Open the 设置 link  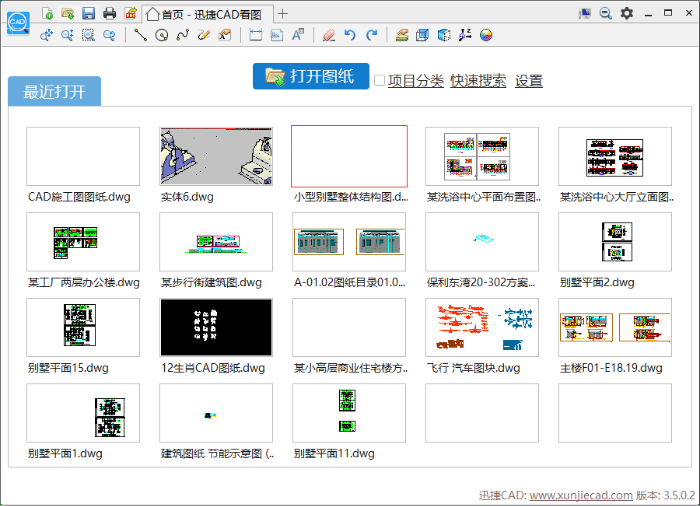click(529, 81)
